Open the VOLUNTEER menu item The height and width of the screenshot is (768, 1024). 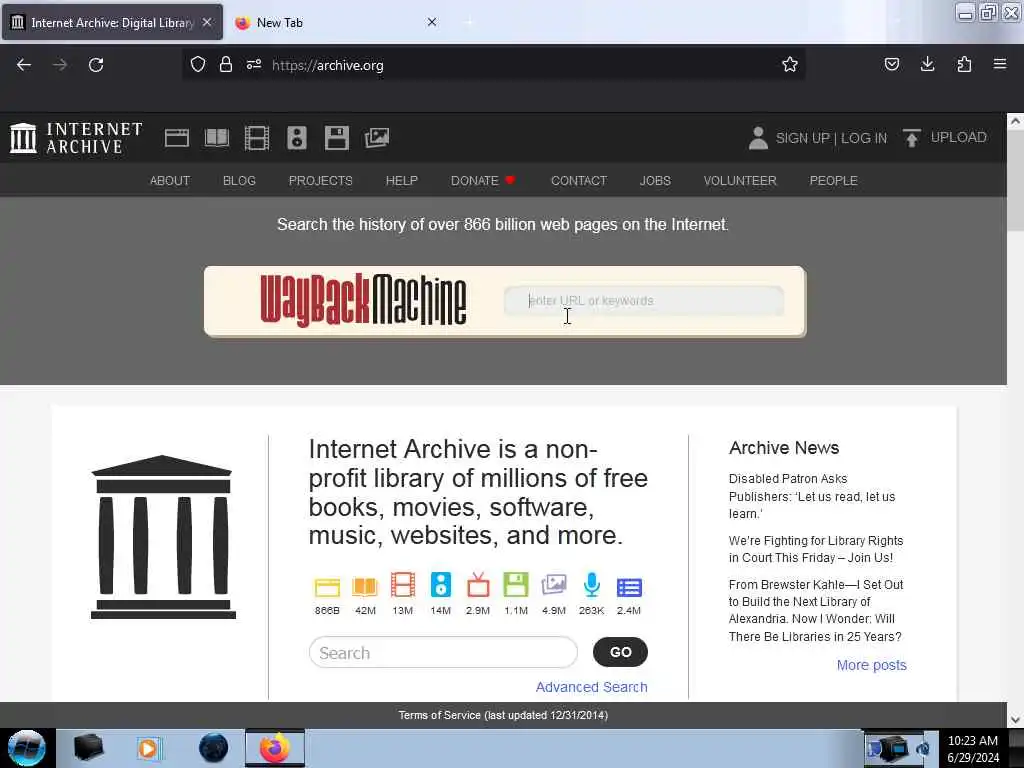[740, 181]
